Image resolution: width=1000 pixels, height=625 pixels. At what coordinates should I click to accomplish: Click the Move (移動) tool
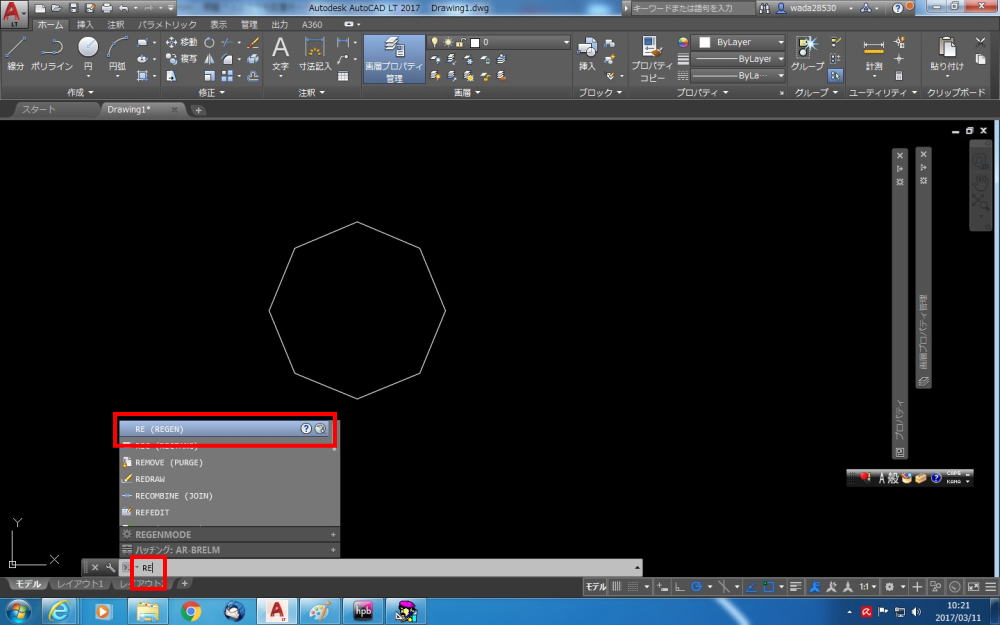pos(182,42)
